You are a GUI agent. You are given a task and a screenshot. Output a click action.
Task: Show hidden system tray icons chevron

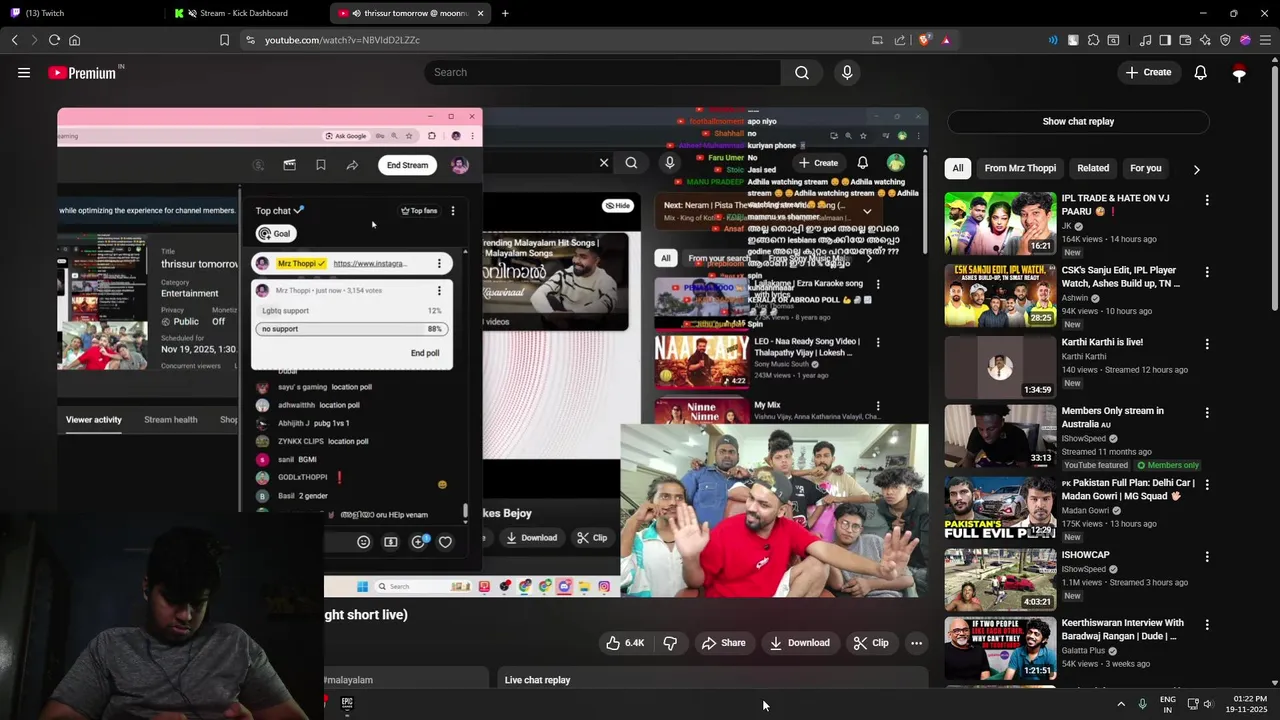1121,704
